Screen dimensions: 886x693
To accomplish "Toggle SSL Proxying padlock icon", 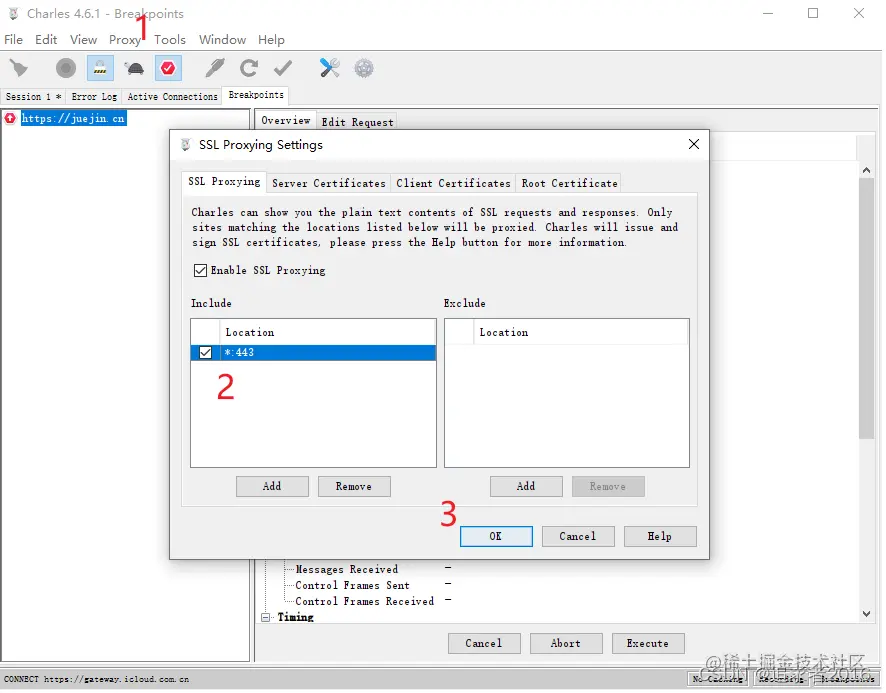I will click(x=100, y=68).
